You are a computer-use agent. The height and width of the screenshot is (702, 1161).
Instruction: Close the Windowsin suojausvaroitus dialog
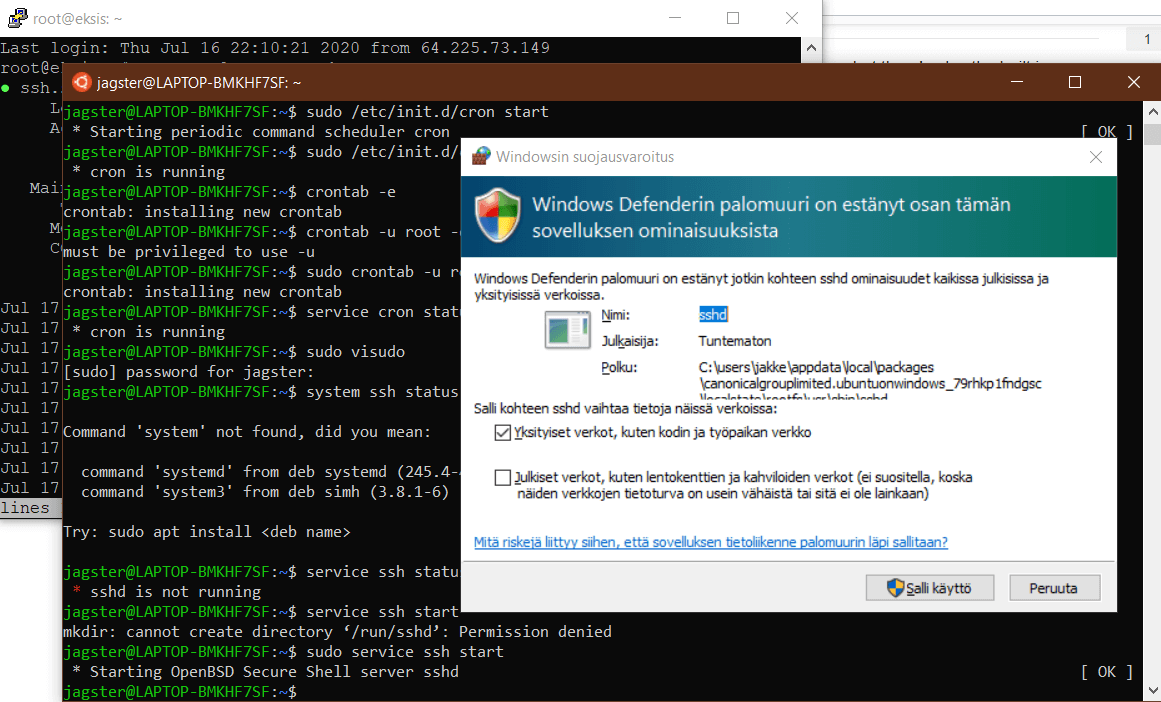click(x=1095, y=157)
